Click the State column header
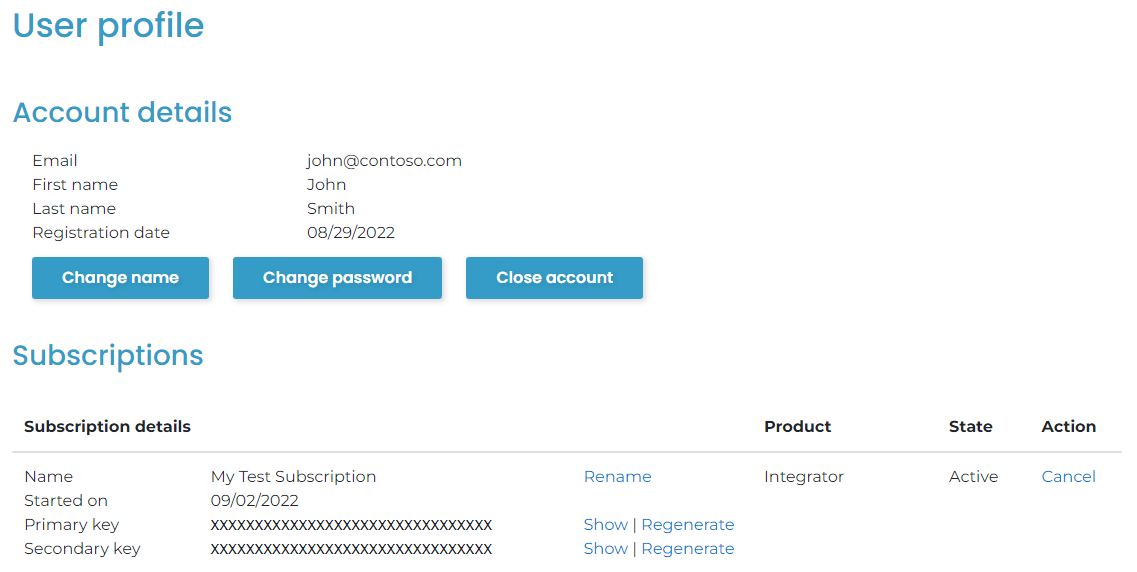Screen dimensions: 1137x572 pos(970,427)
